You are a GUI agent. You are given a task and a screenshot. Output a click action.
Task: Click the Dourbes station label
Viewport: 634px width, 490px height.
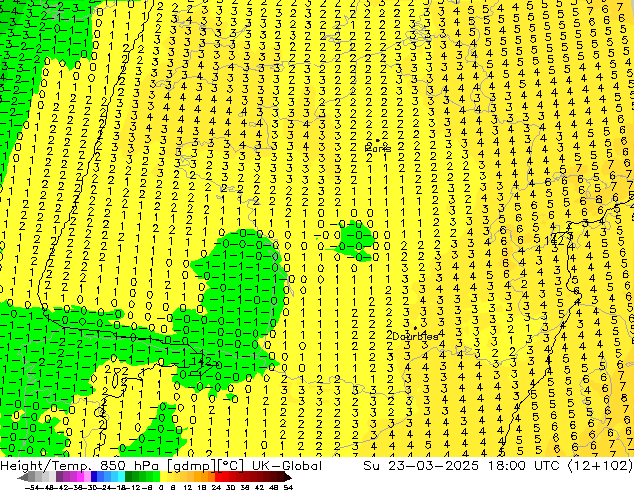tap(415, 336)
